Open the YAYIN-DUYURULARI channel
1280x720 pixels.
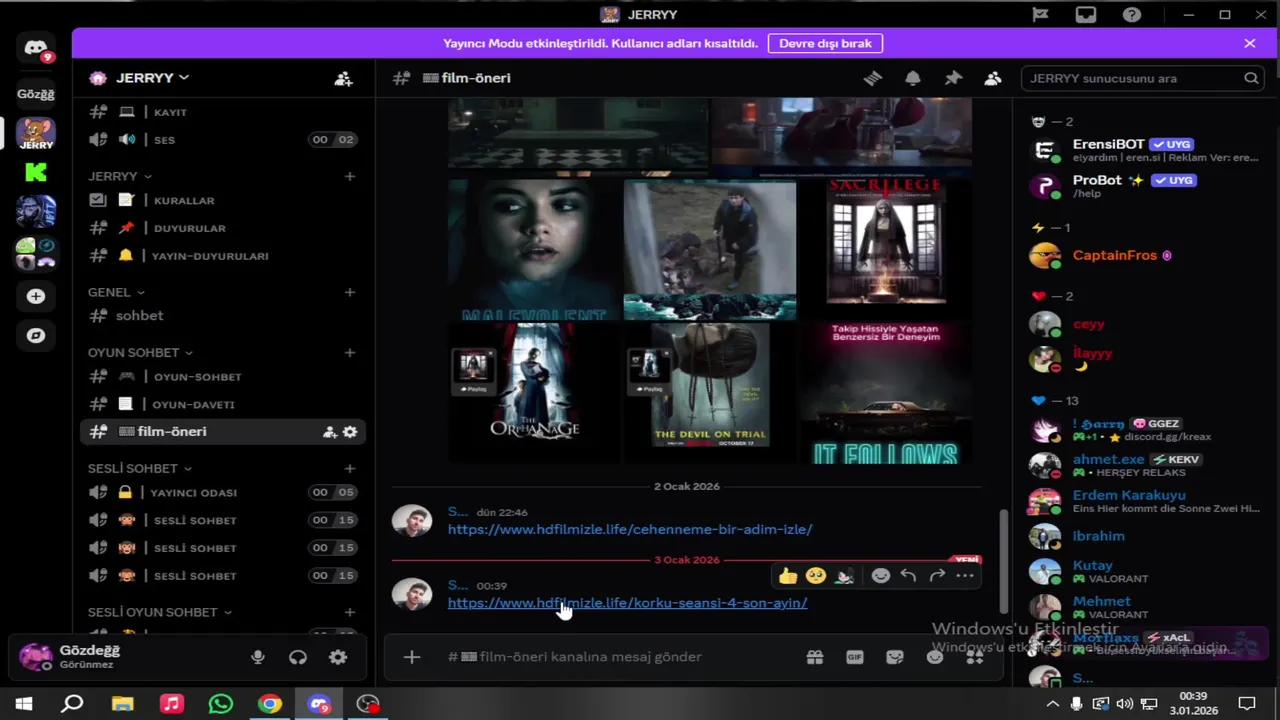click(x=222, y=255)
